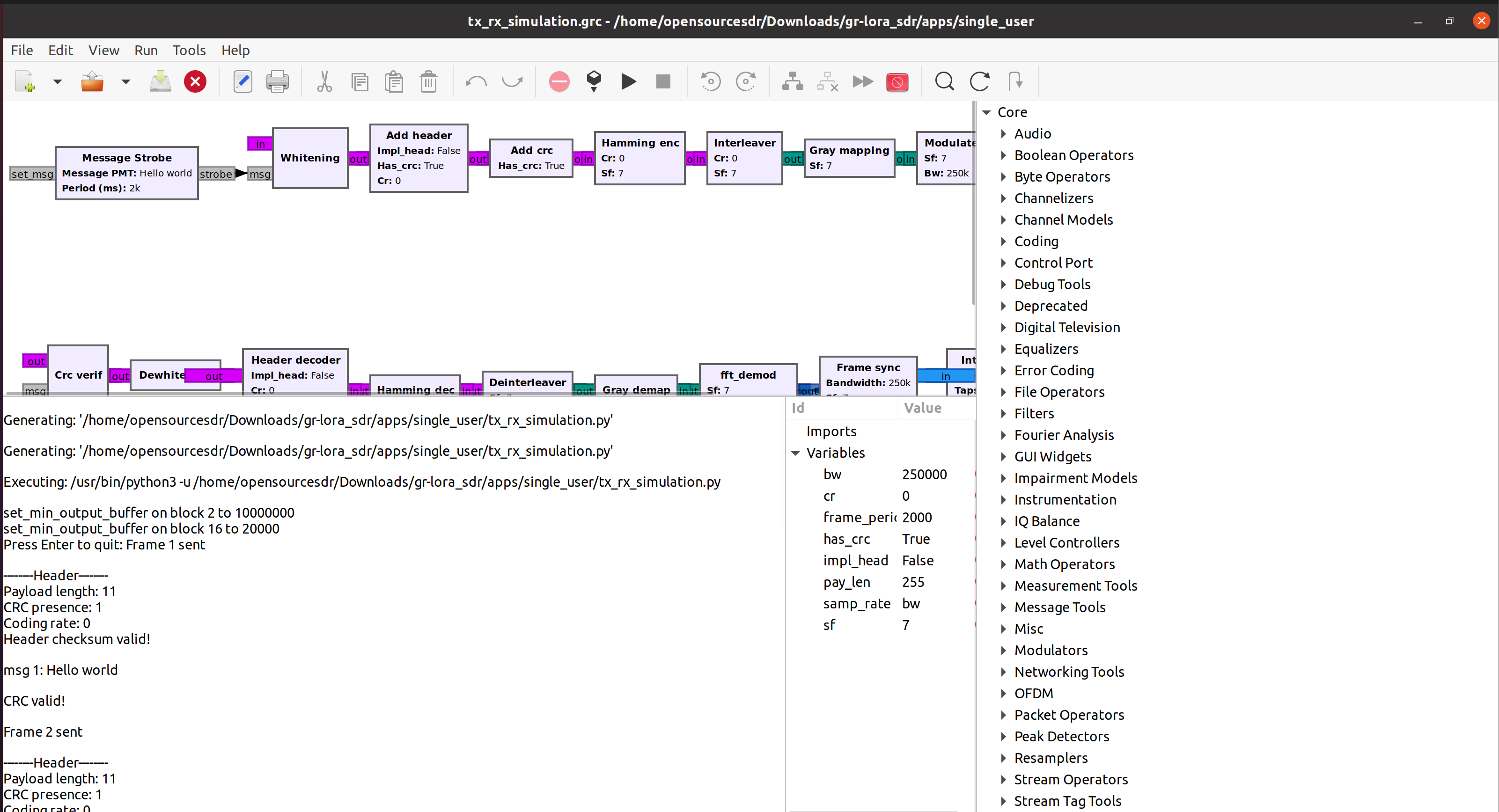
Task: Open the Tools menu
Action: click(x=189, y=51)
